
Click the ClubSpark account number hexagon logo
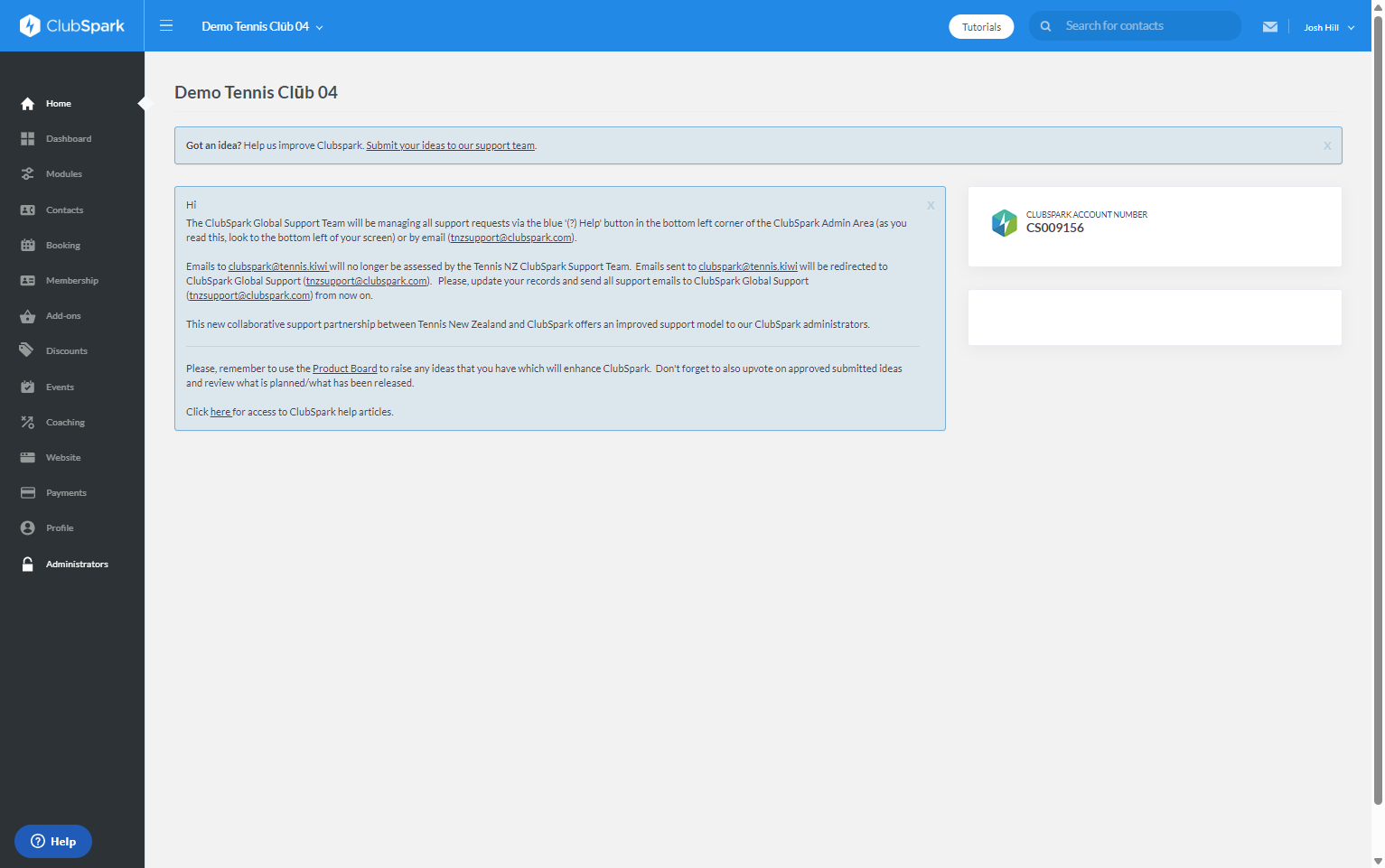(1005, 222)
